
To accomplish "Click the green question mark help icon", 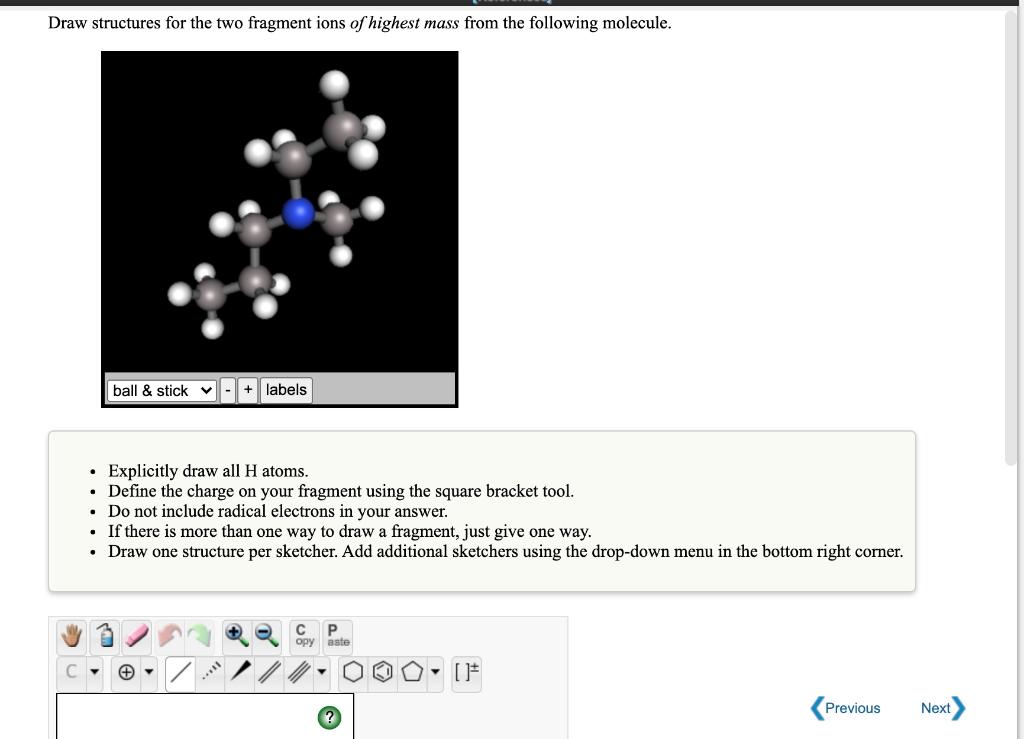I will [x=329, y=717].
